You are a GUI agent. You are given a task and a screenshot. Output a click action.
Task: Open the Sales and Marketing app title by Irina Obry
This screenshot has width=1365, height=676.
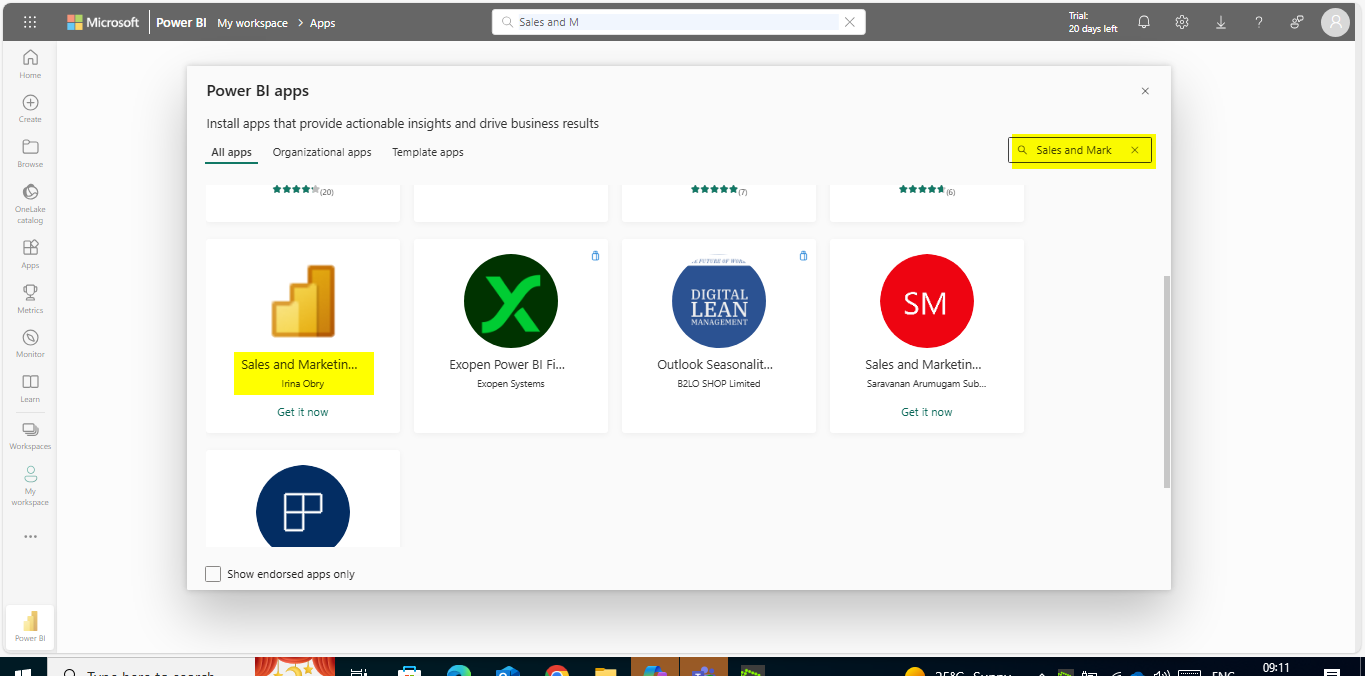click(x=300, y=365)
